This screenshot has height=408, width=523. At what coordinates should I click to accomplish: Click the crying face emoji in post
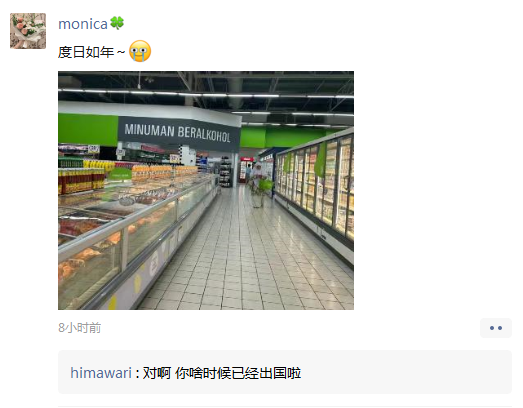(x=140, y=51)
